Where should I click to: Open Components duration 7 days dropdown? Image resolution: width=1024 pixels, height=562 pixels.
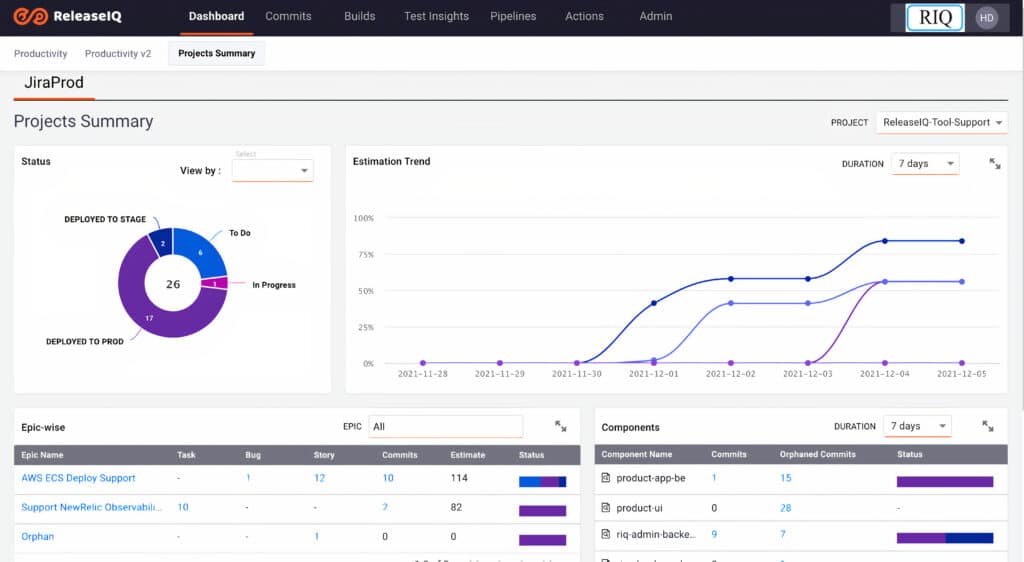point(918,426)
